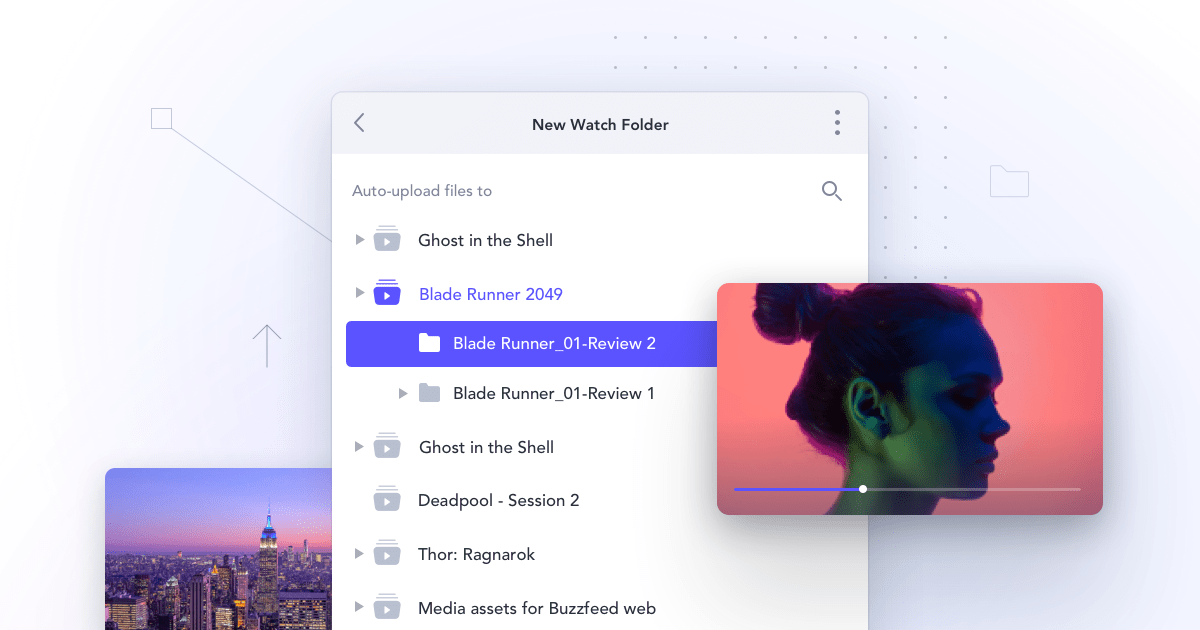Click the Media assets for Buzzfeed web icon
The image size is (1200, 630).
click(386, 607)
